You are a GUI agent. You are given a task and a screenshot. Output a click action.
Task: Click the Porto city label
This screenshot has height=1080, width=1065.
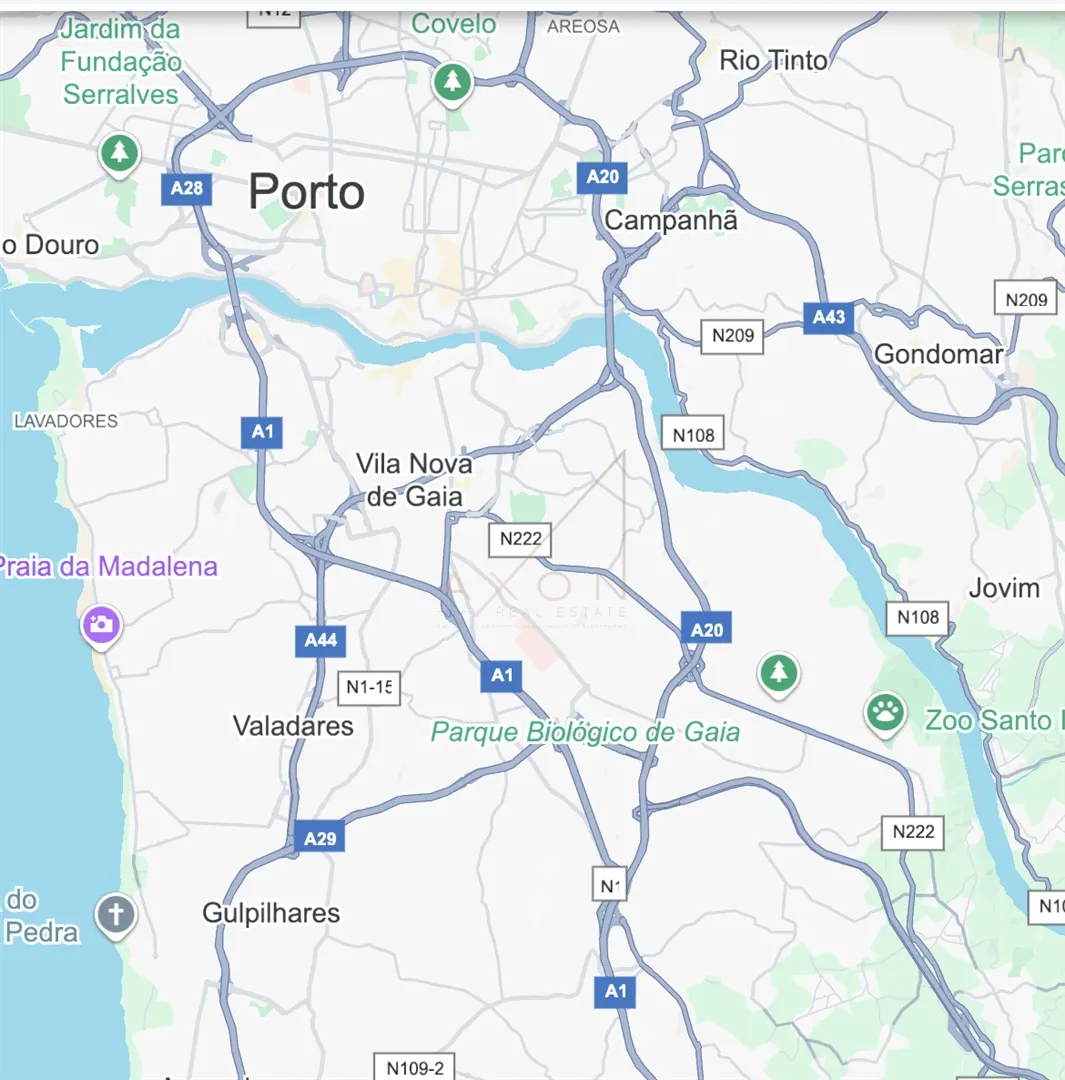pyautogui.click(x=307, y=192)
